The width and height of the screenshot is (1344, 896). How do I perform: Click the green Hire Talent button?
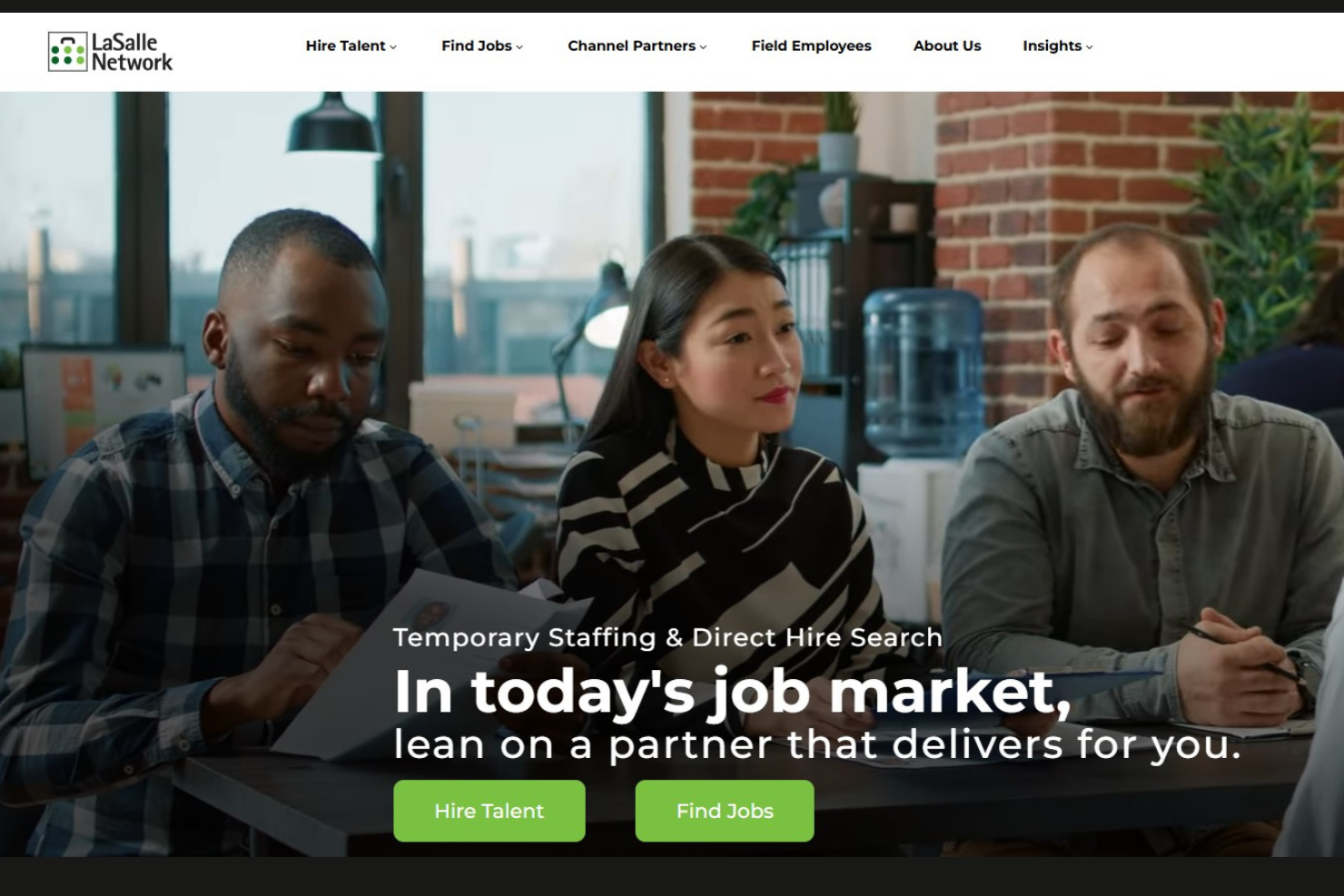coord(489,811)
